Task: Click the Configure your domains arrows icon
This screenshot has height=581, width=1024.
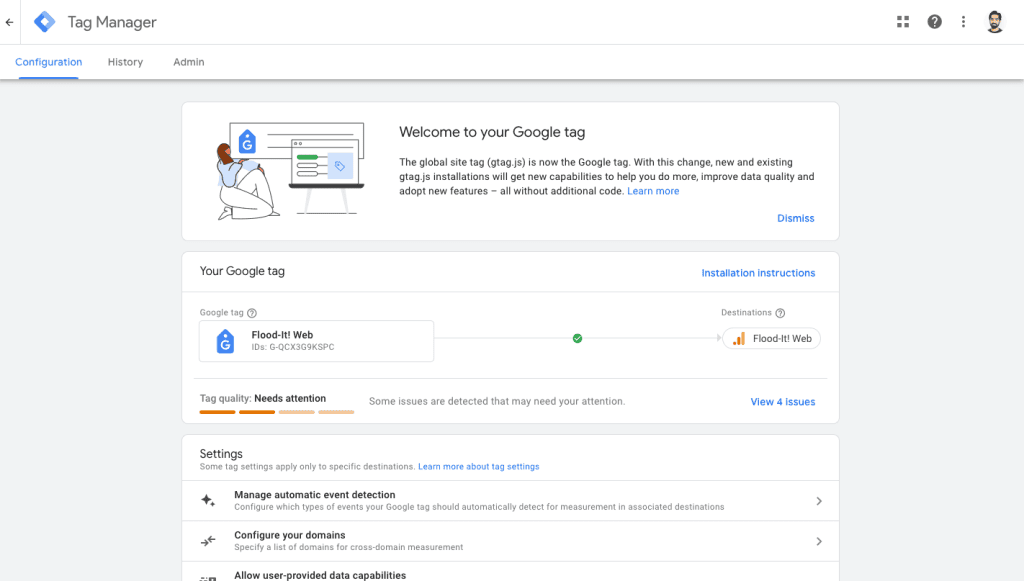Action: pos(209,541)
